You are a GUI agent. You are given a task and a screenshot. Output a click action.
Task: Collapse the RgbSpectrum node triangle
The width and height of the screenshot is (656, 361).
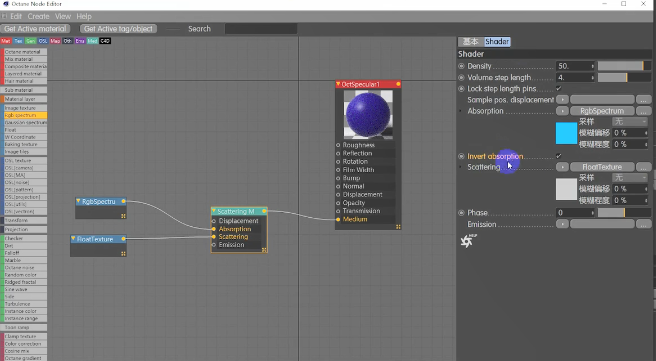tap(78, 201)
